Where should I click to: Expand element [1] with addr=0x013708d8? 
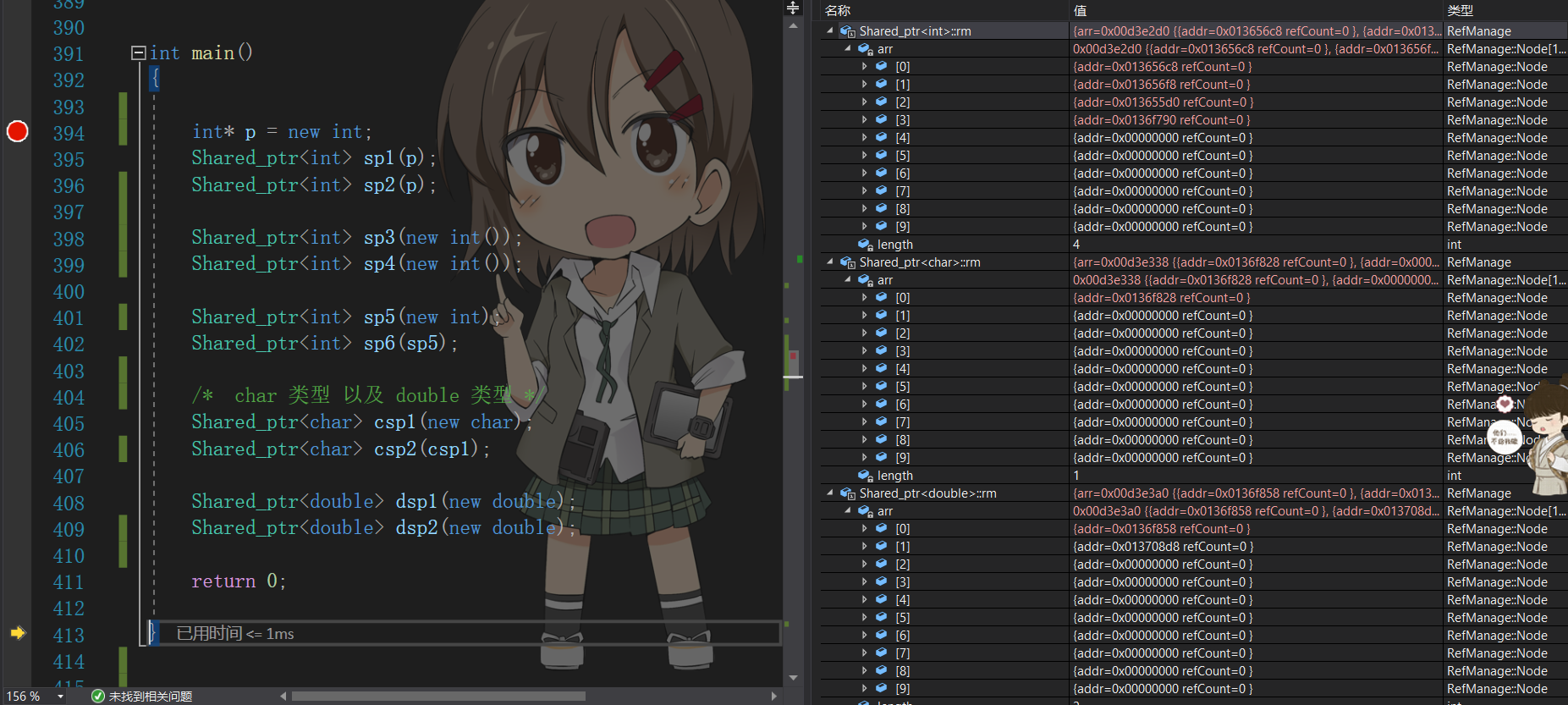tap(864, 546)
